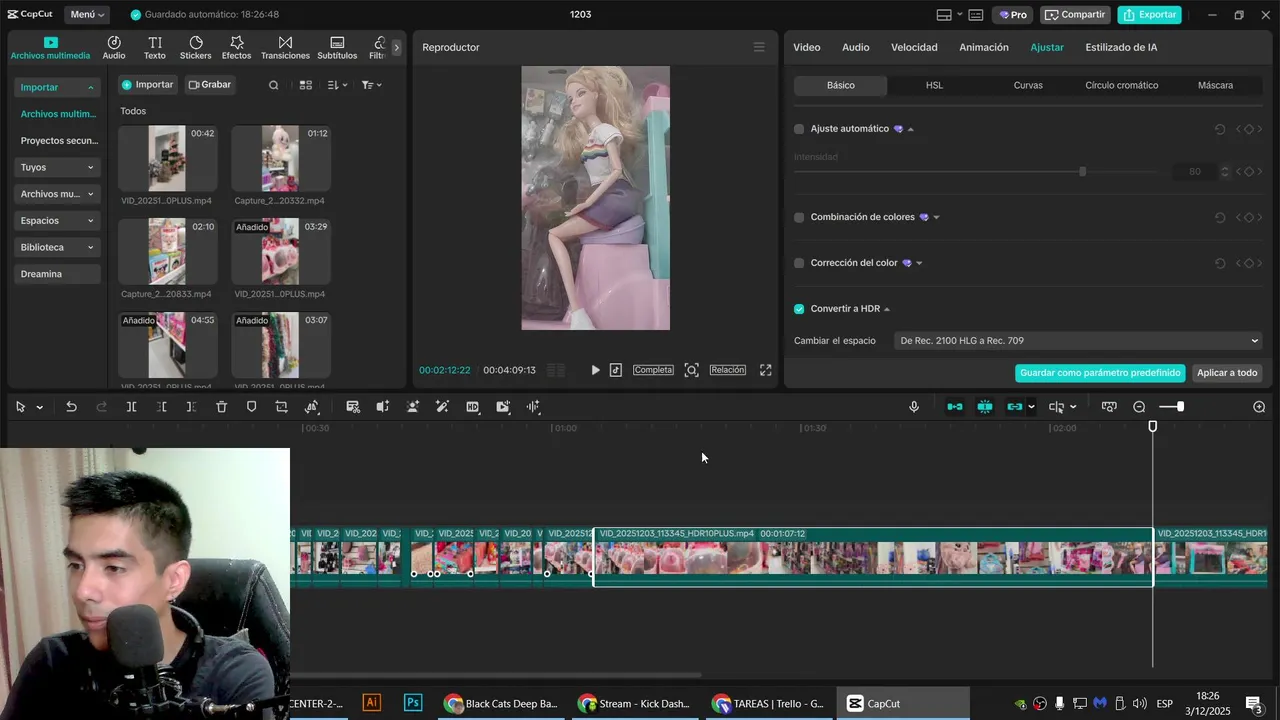The image size is (1280, 720).
Task: Select the Máscara sub-tab
Action: tap(1215, 85)
